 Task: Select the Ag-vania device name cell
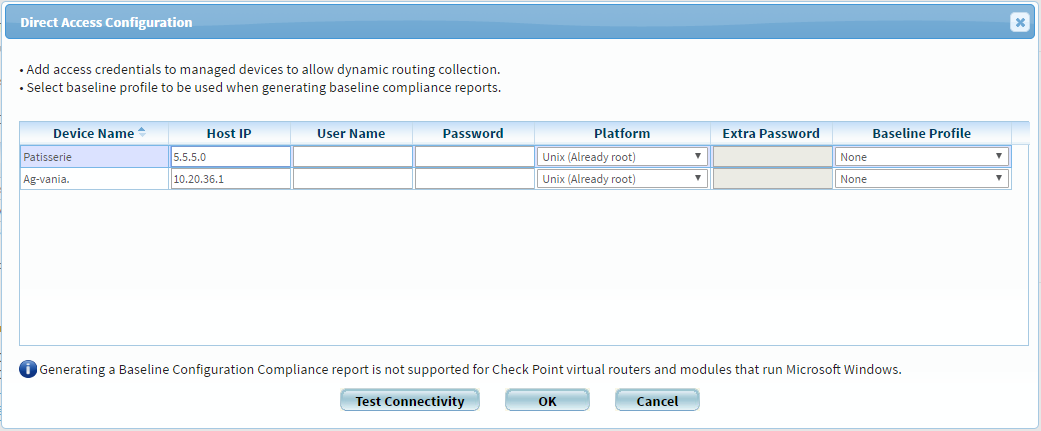(94, 179)
